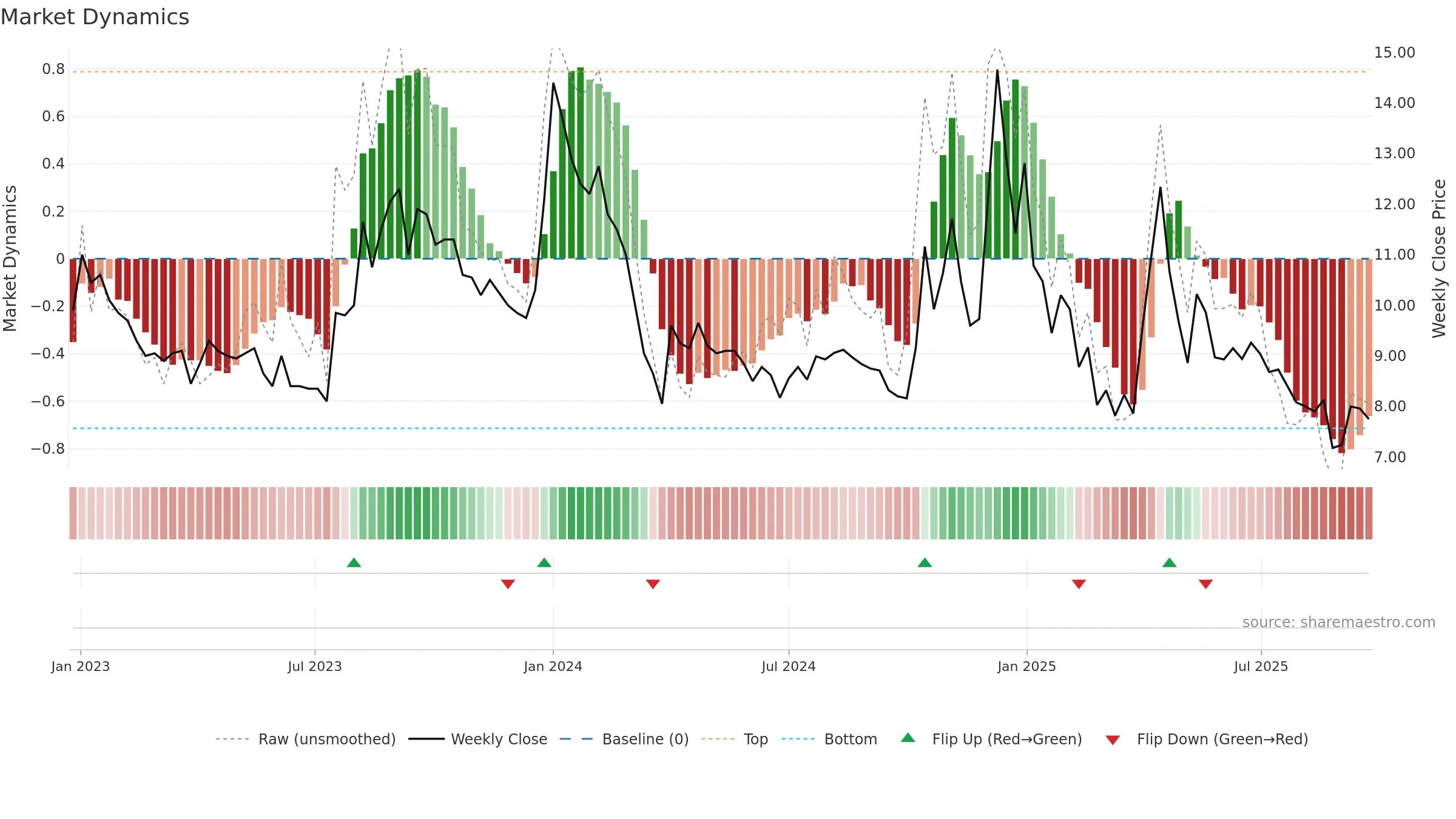Click the source: sharemaestro.com text
Image resolution: width=1456 pixels, height=819 pixels.
(x=1339, y=622)
